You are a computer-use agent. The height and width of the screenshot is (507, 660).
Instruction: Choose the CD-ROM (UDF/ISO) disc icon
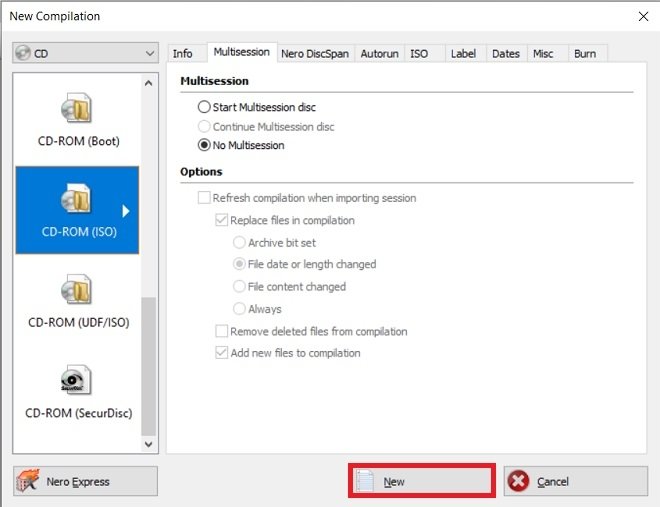point(76,289)
